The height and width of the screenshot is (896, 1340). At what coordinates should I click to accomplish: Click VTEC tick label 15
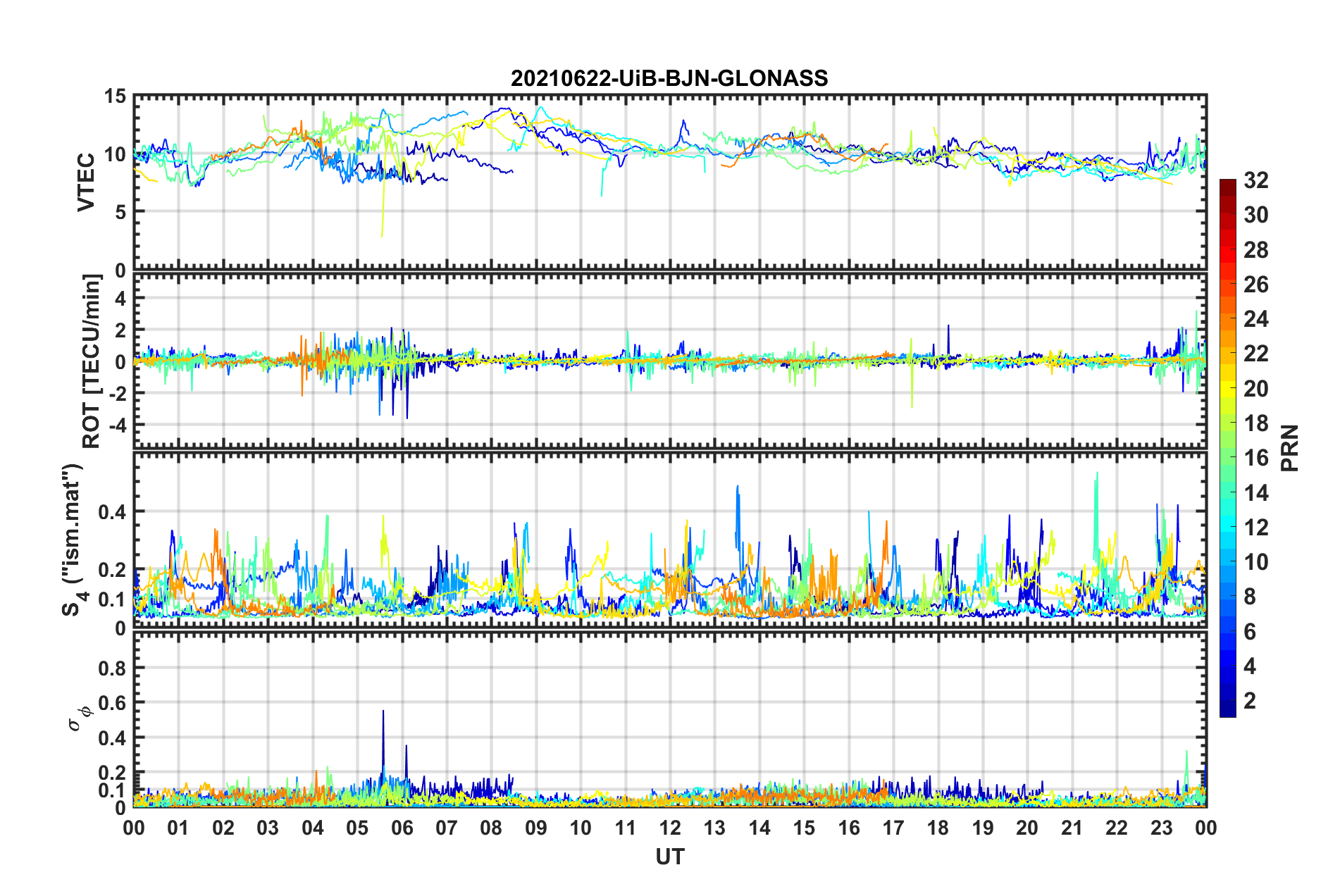115,97
